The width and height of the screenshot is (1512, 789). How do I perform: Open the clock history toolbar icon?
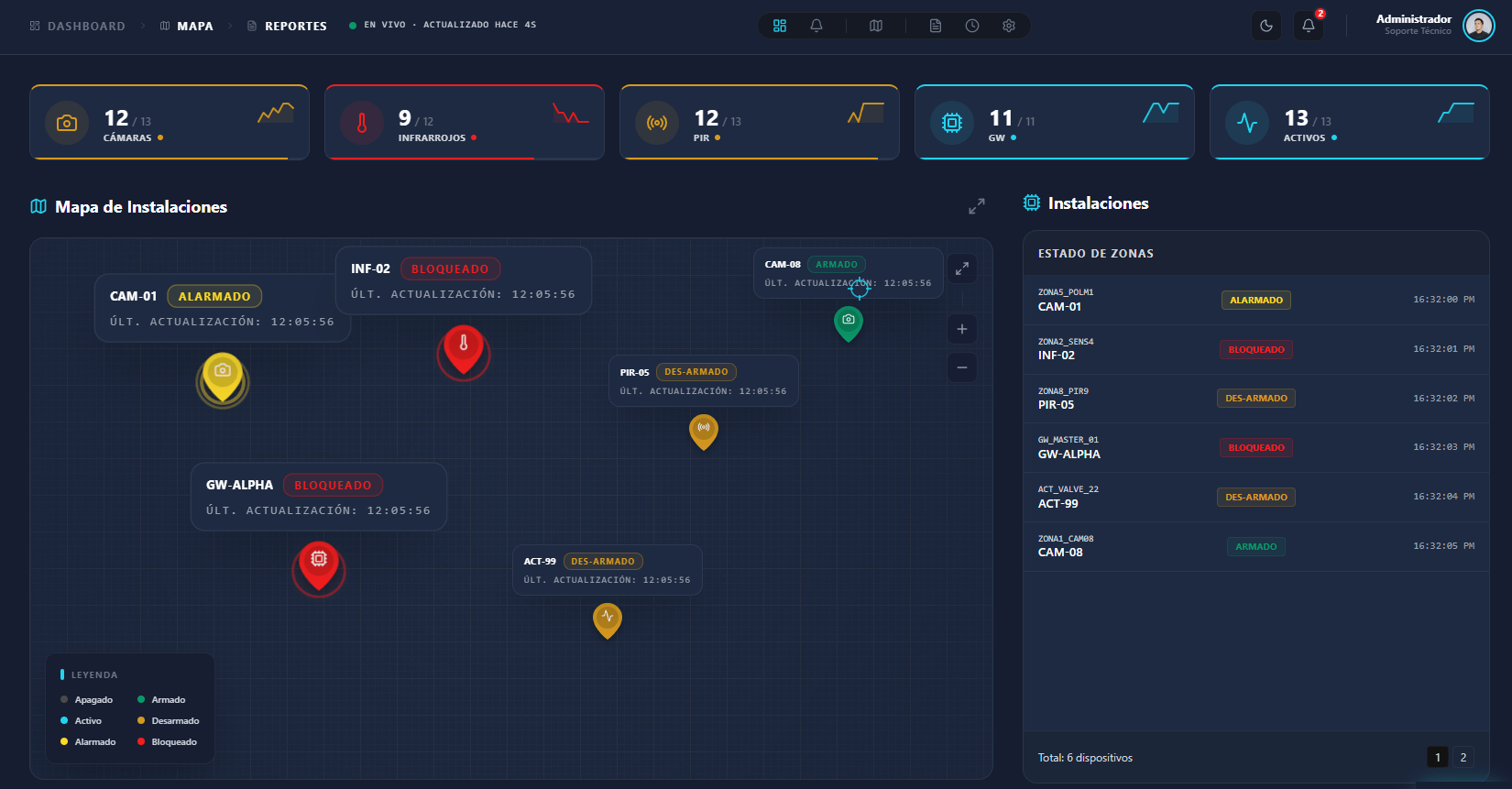pos(972,26)
